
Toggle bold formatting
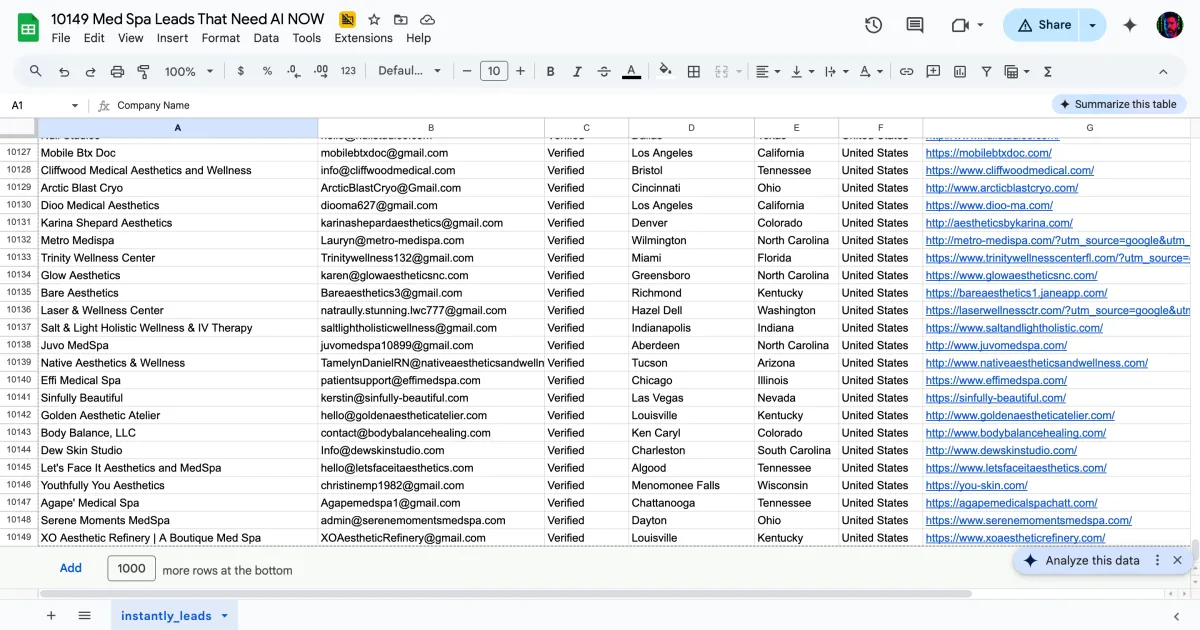point(550,71)
